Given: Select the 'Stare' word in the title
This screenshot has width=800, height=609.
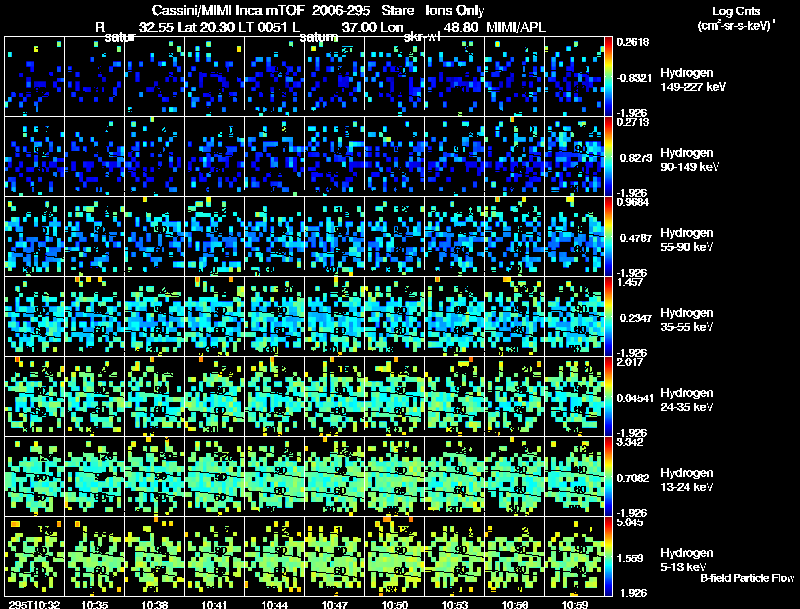Looking at the screenshot, I should tap(397, 11).
